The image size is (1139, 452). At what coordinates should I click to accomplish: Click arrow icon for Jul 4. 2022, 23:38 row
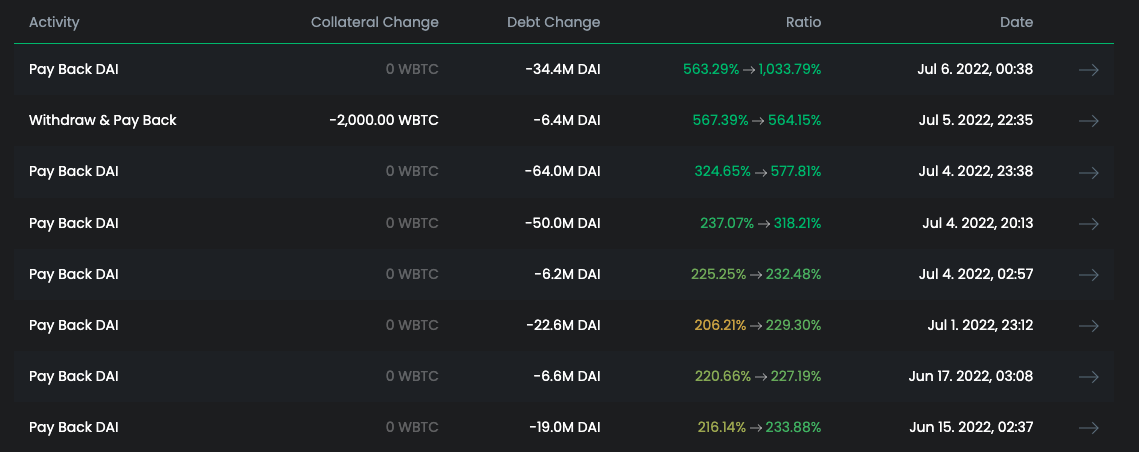coord(1089,172)
